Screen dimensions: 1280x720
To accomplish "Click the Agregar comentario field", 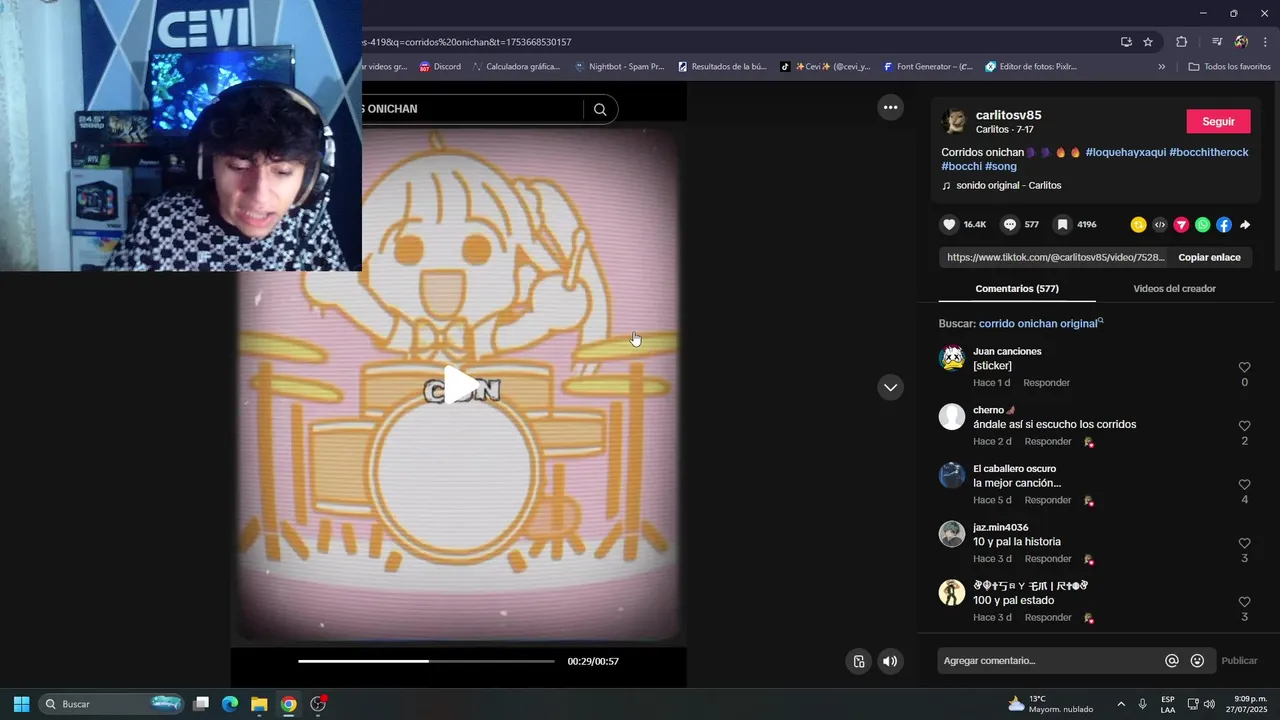I will pyautogui.click(x=1048, y=661).
